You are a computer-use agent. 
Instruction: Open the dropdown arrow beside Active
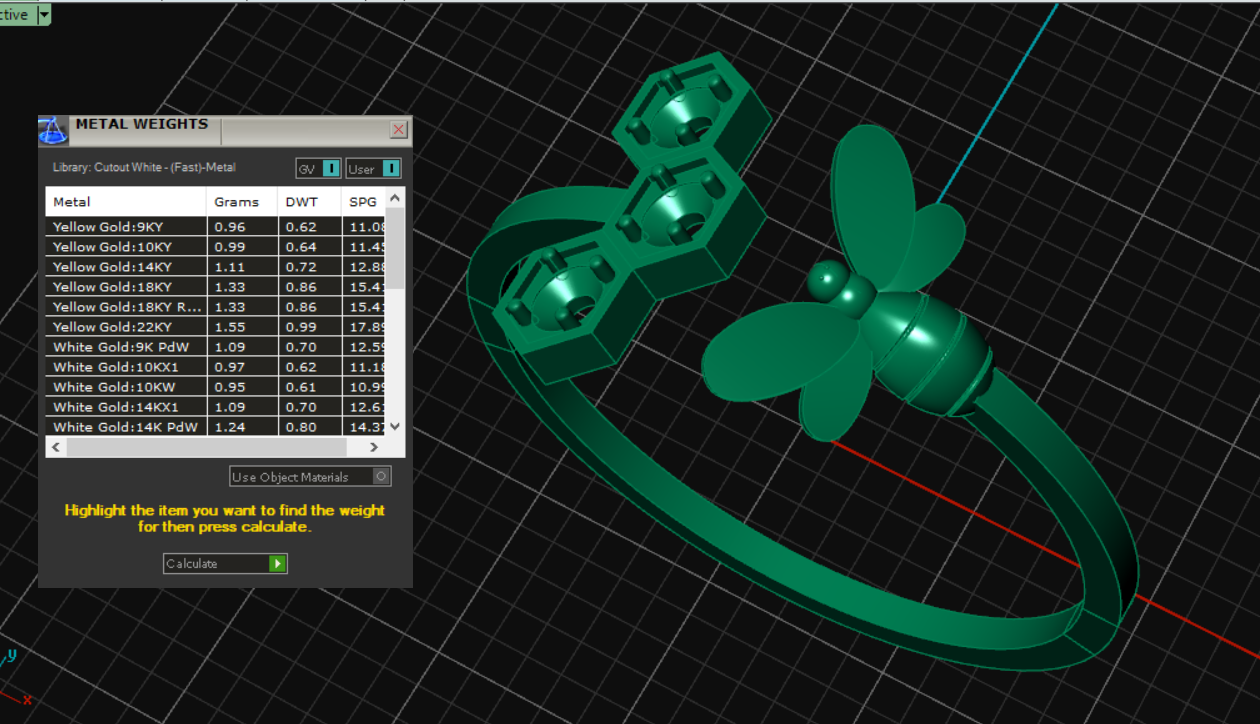click(x=43, y=14)
